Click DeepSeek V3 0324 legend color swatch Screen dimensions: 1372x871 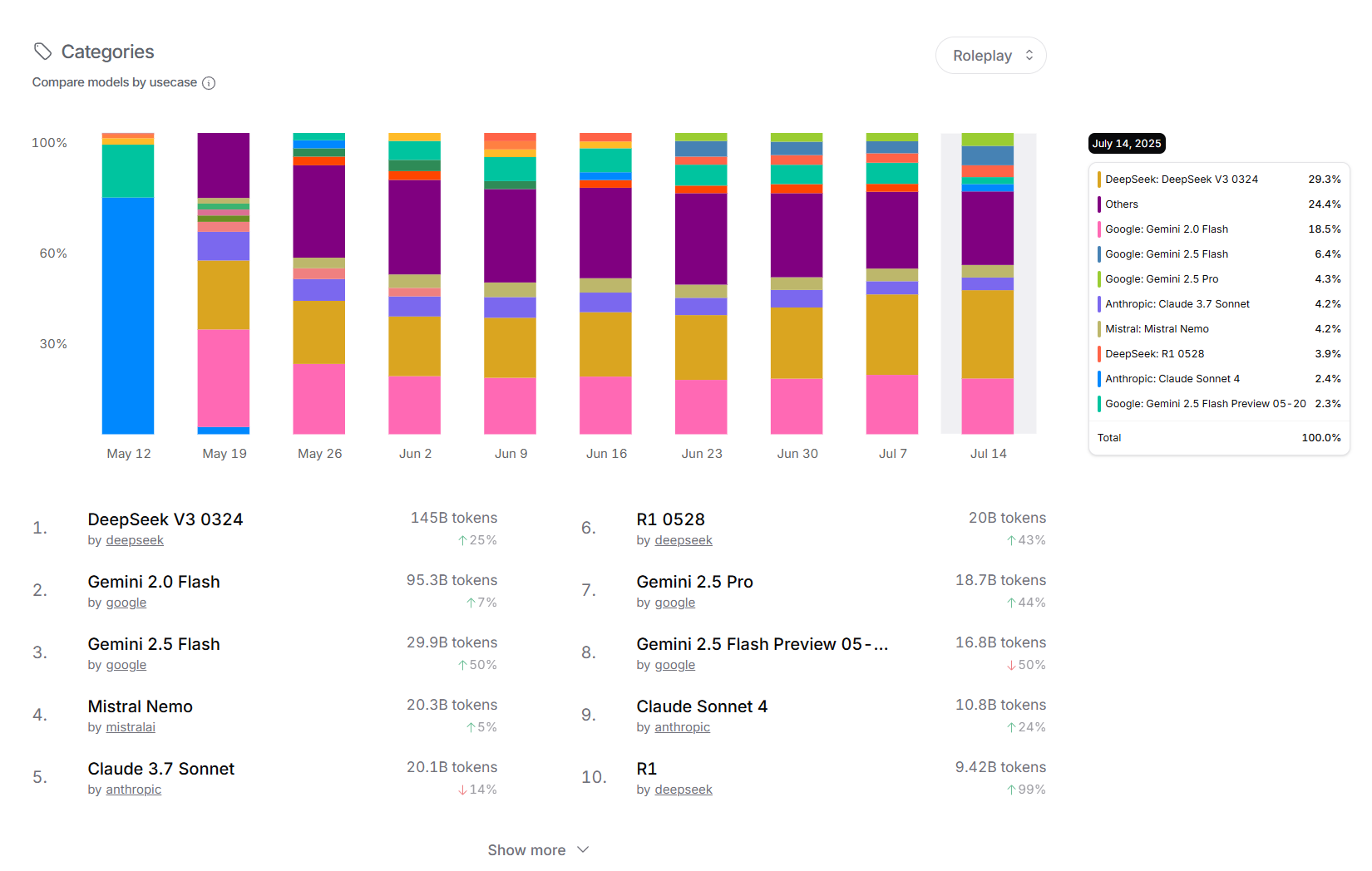coord(1099,180)
